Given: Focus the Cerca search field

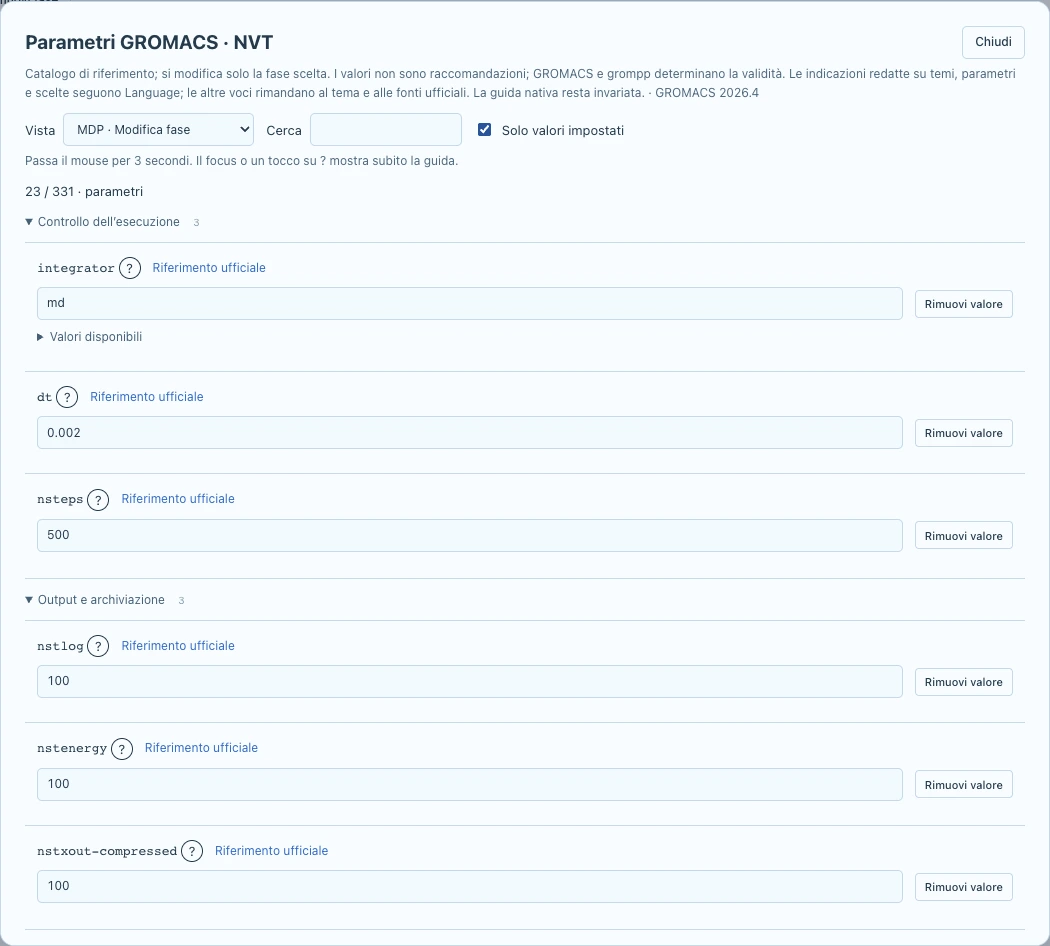Looking at the screenshot, I should (x=386, y=129).
